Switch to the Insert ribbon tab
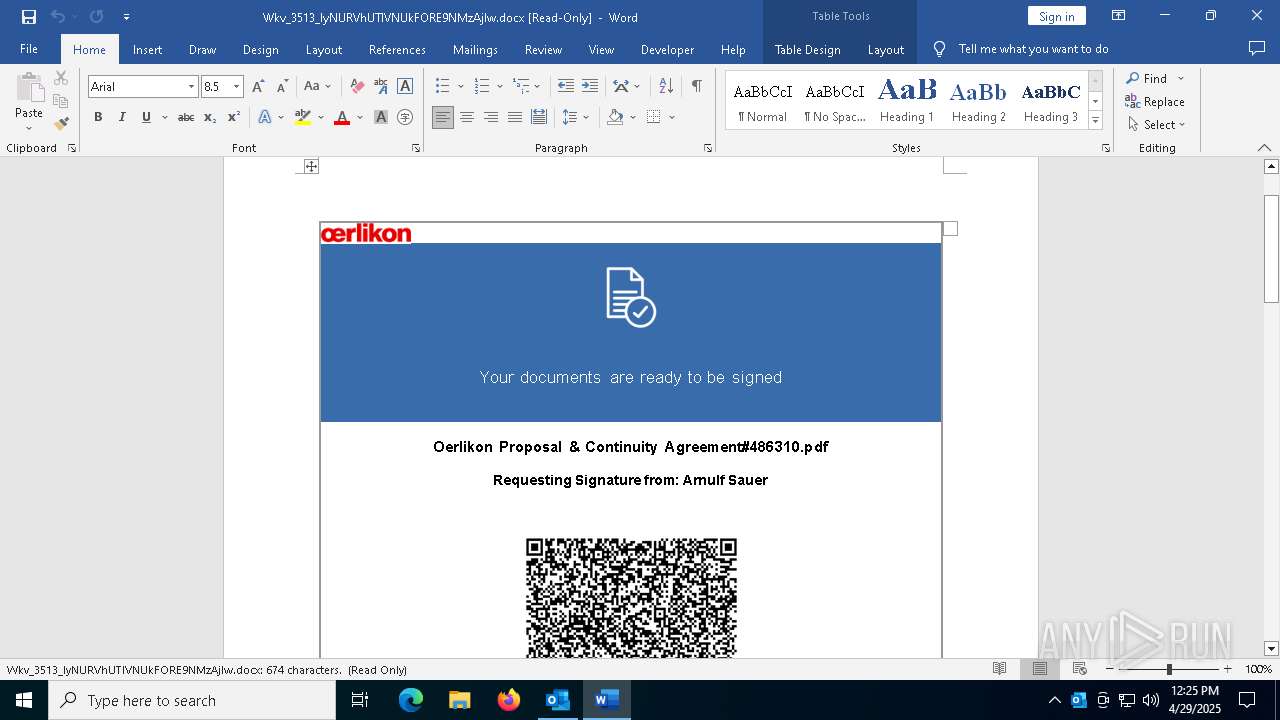1280x720 pixels. tap(147, 49)
